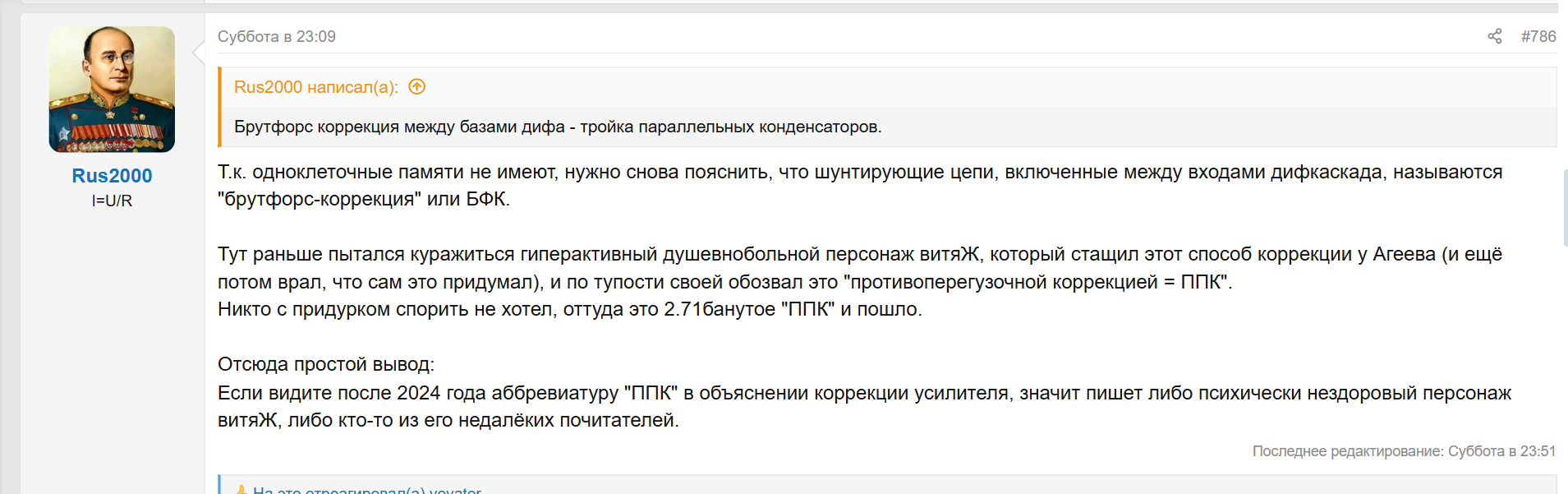Click the user title "I=U/R" under the username
1568x494 pixels.
point(112,201)
